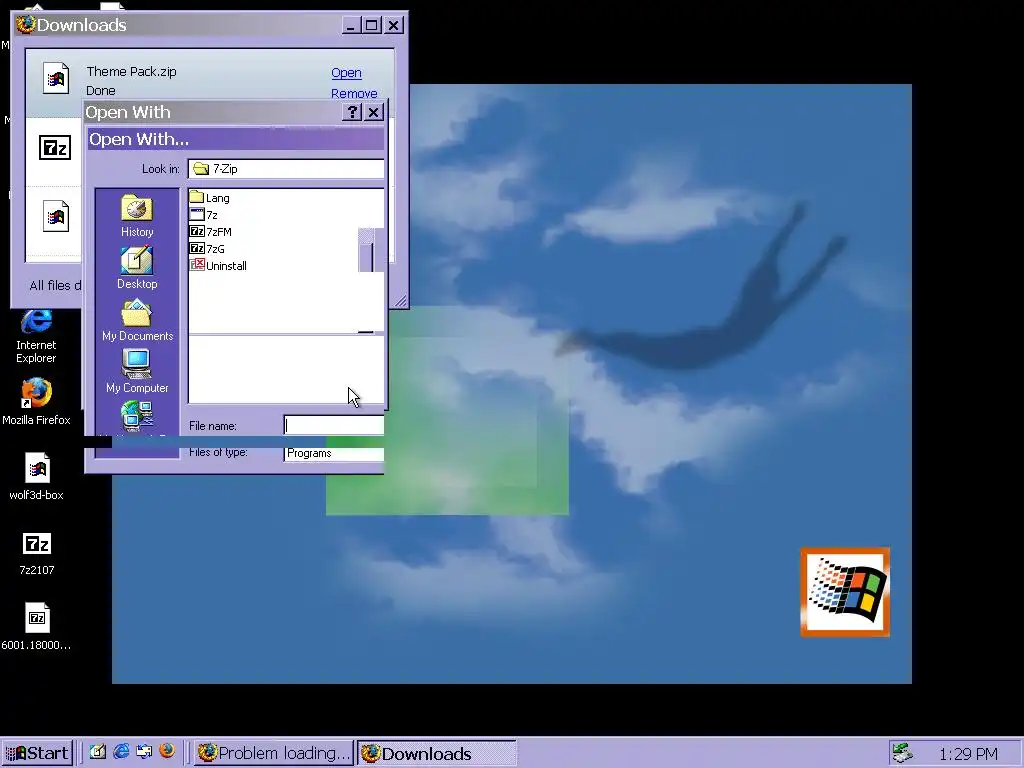This screenshot has height=768, width=1024.
Task: Select the network places icon in places bar
Action: tap(136, 417)
